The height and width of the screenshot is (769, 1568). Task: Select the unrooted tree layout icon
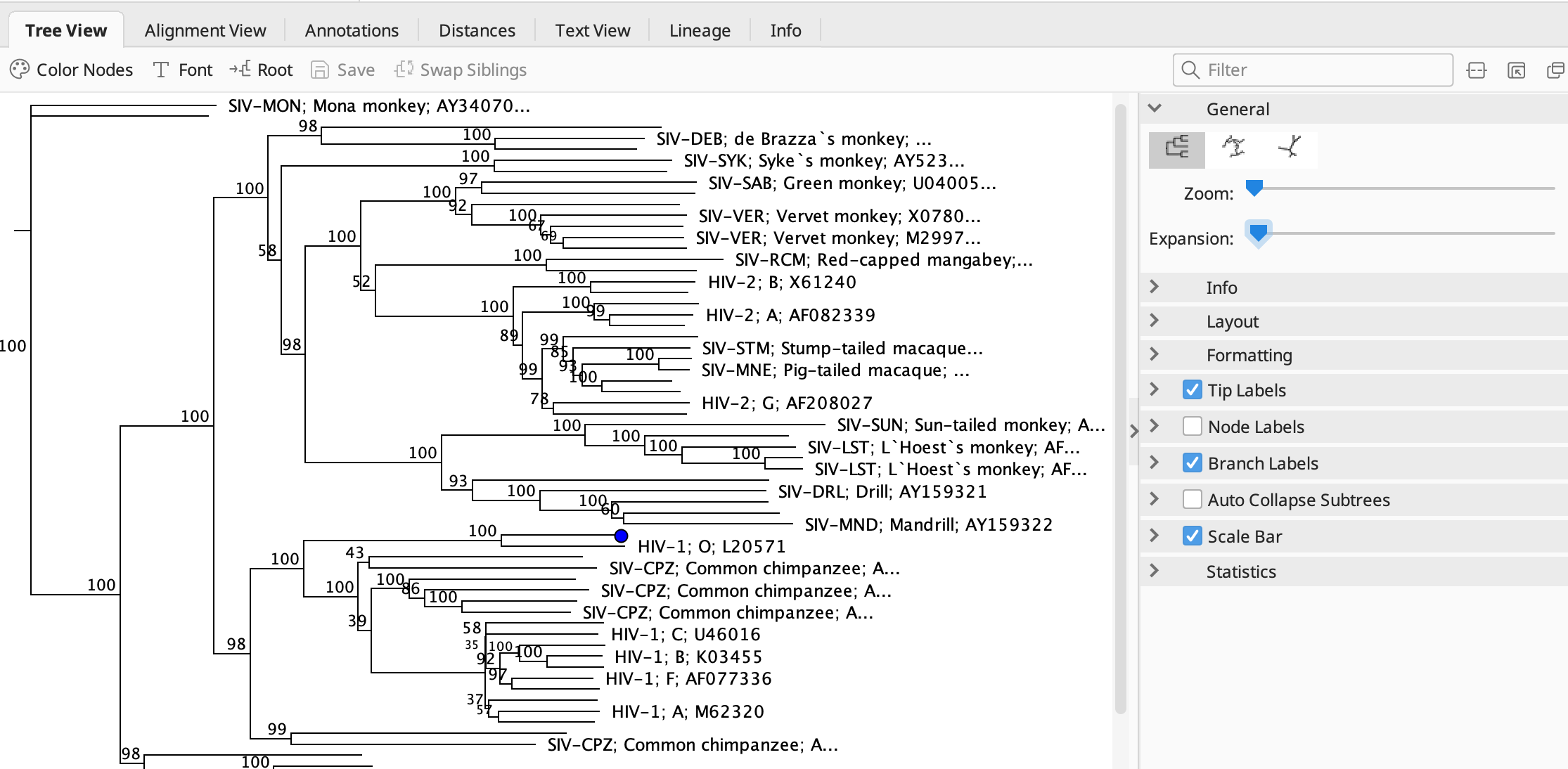pos(1290,148)
